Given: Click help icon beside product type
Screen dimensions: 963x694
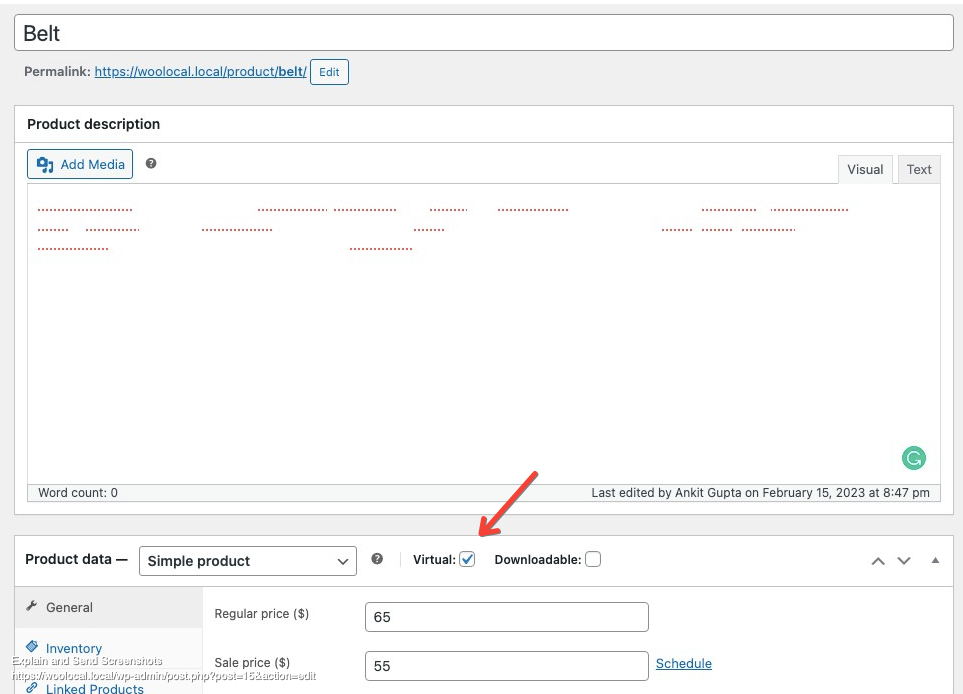Looking at the screenshot, I should pyautogui.click(x=377, y=559).
